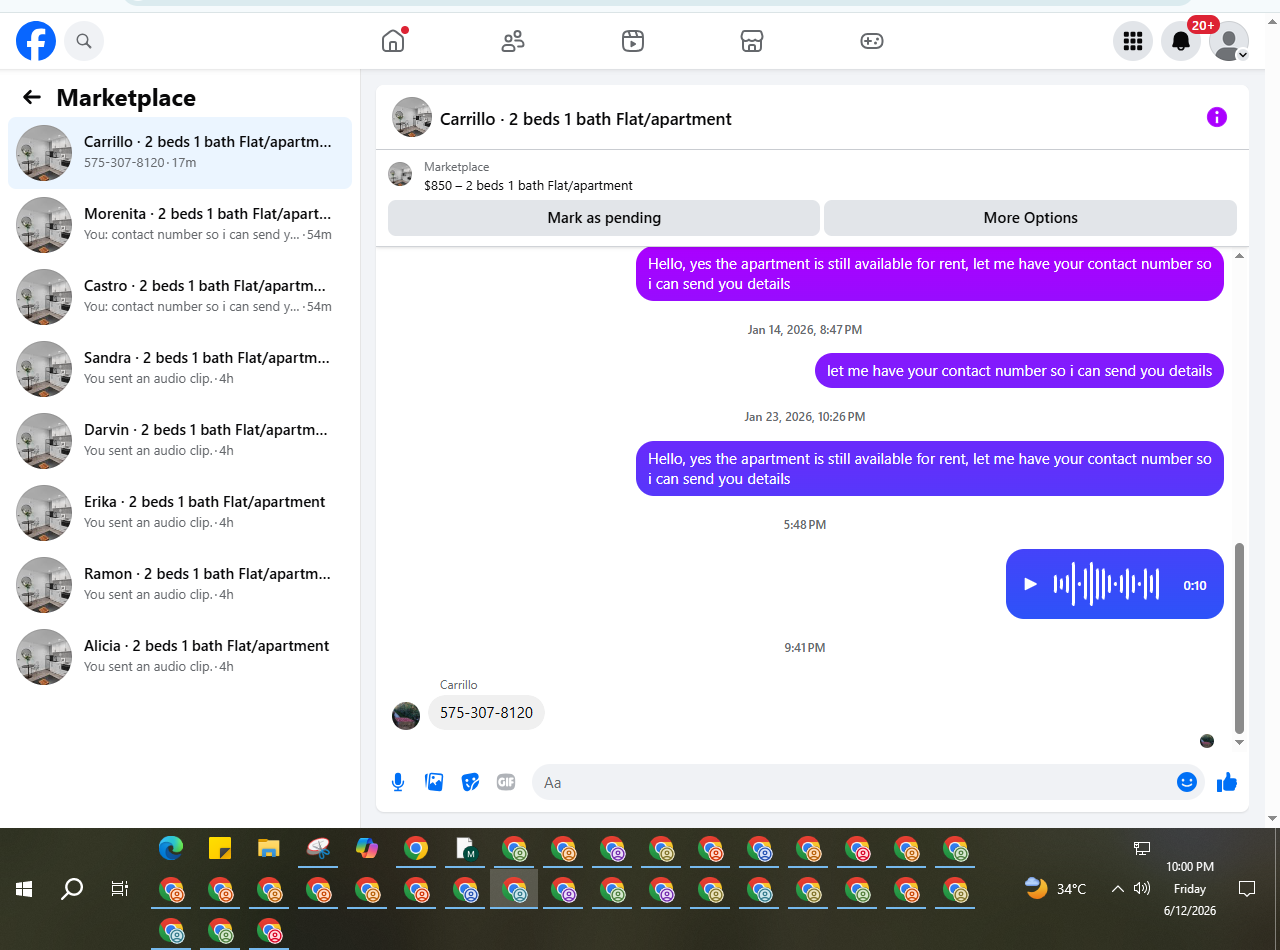
Task: Open the GIF picker
Action: (x=506, y=782)
